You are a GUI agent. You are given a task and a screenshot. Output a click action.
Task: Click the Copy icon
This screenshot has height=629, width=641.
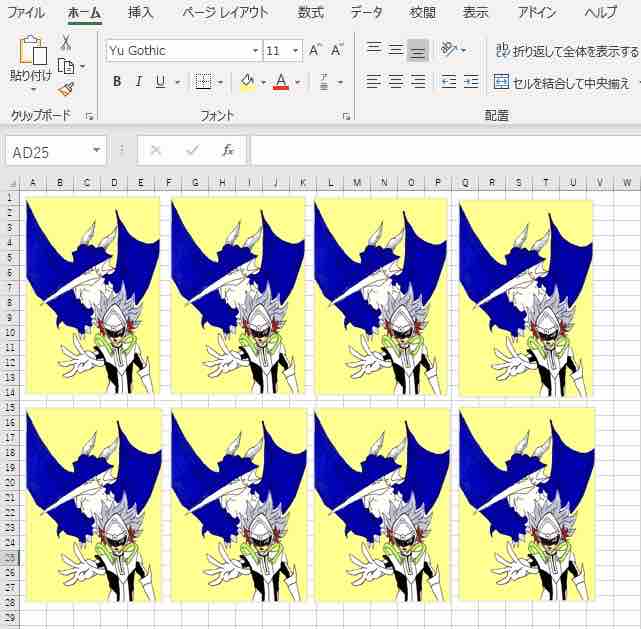[x=66, y=66]
